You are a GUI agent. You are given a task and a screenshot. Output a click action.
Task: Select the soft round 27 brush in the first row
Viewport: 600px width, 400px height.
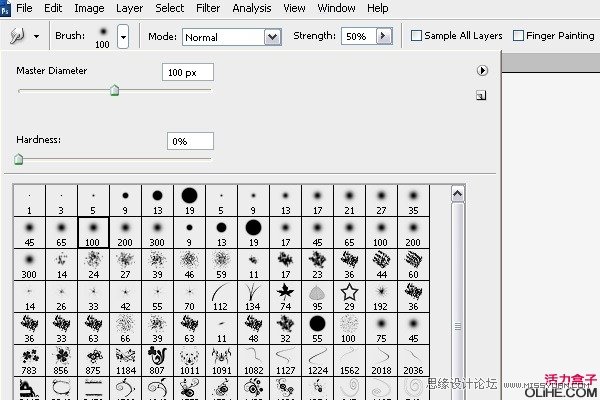click(381, 201)
